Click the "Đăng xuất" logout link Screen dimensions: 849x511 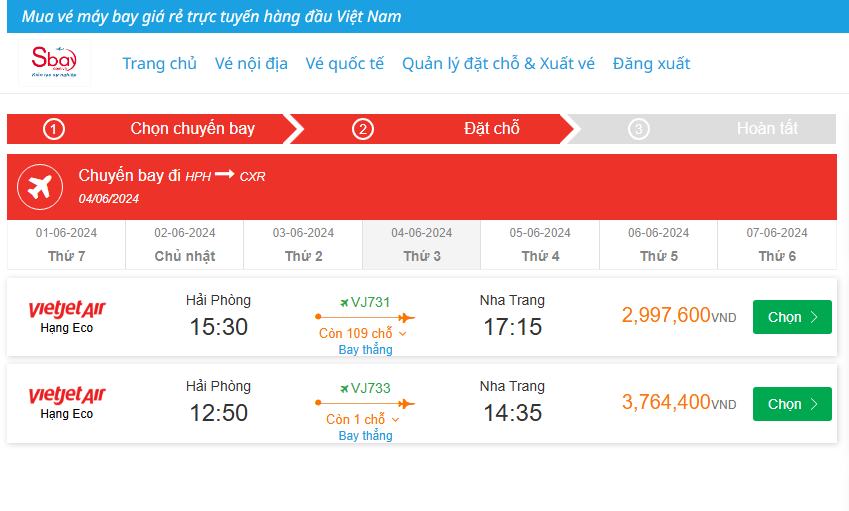pyautogui.click(x=652, y=64)
